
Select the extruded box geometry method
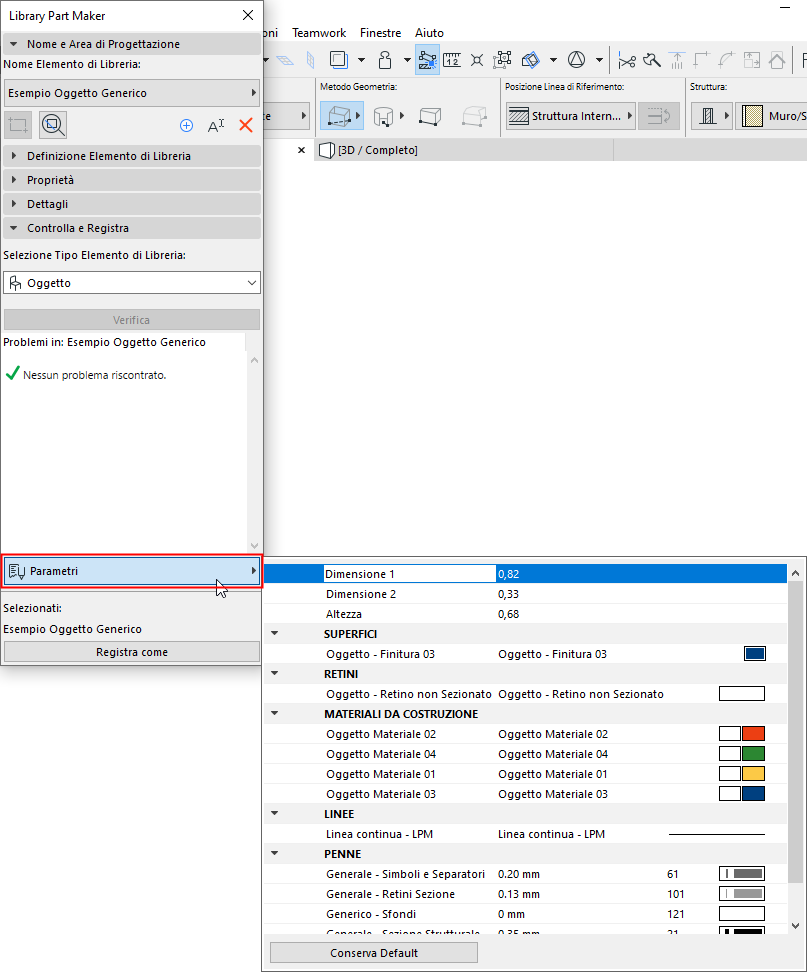340,115
